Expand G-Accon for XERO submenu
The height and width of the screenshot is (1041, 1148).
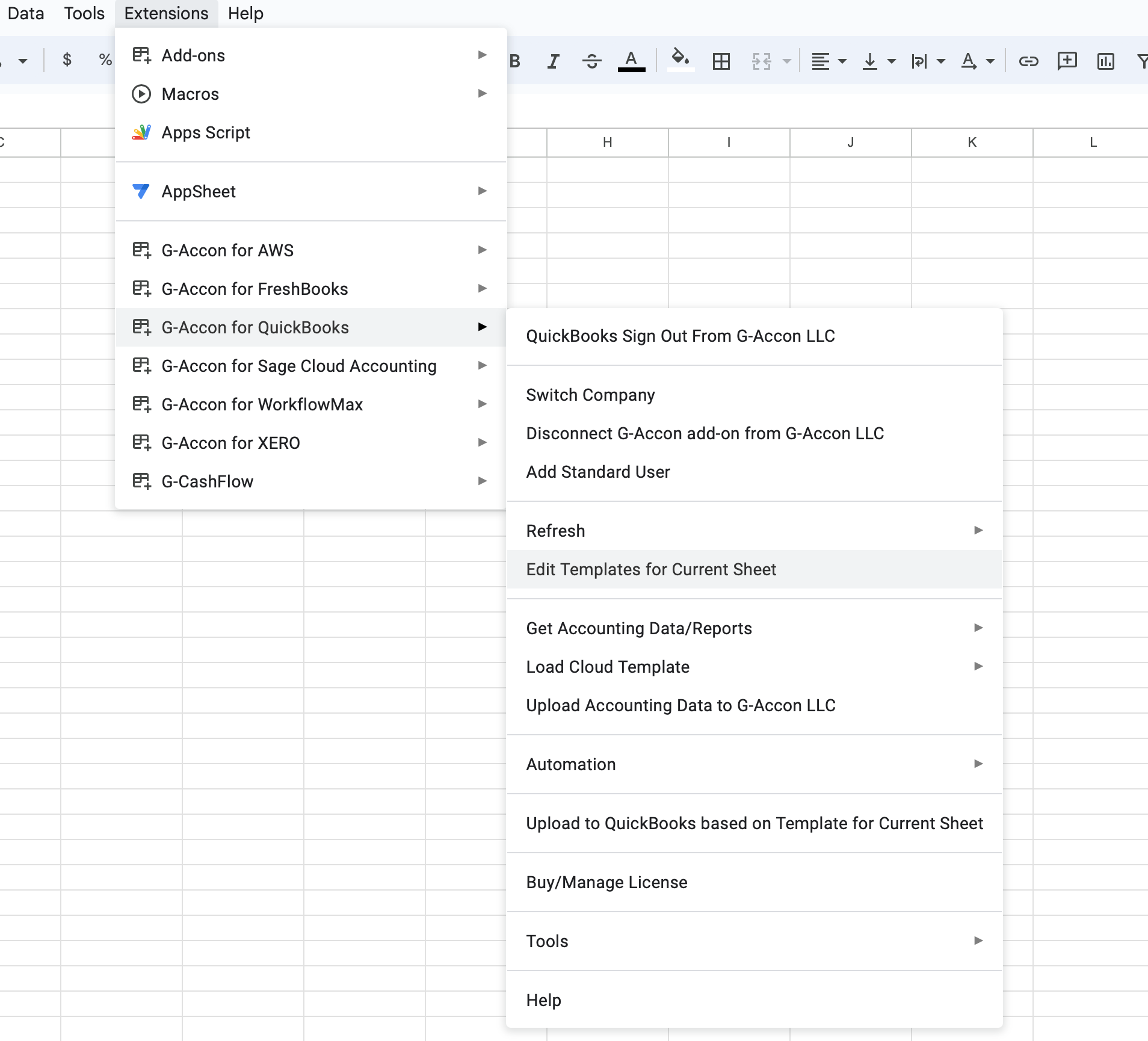310,443
